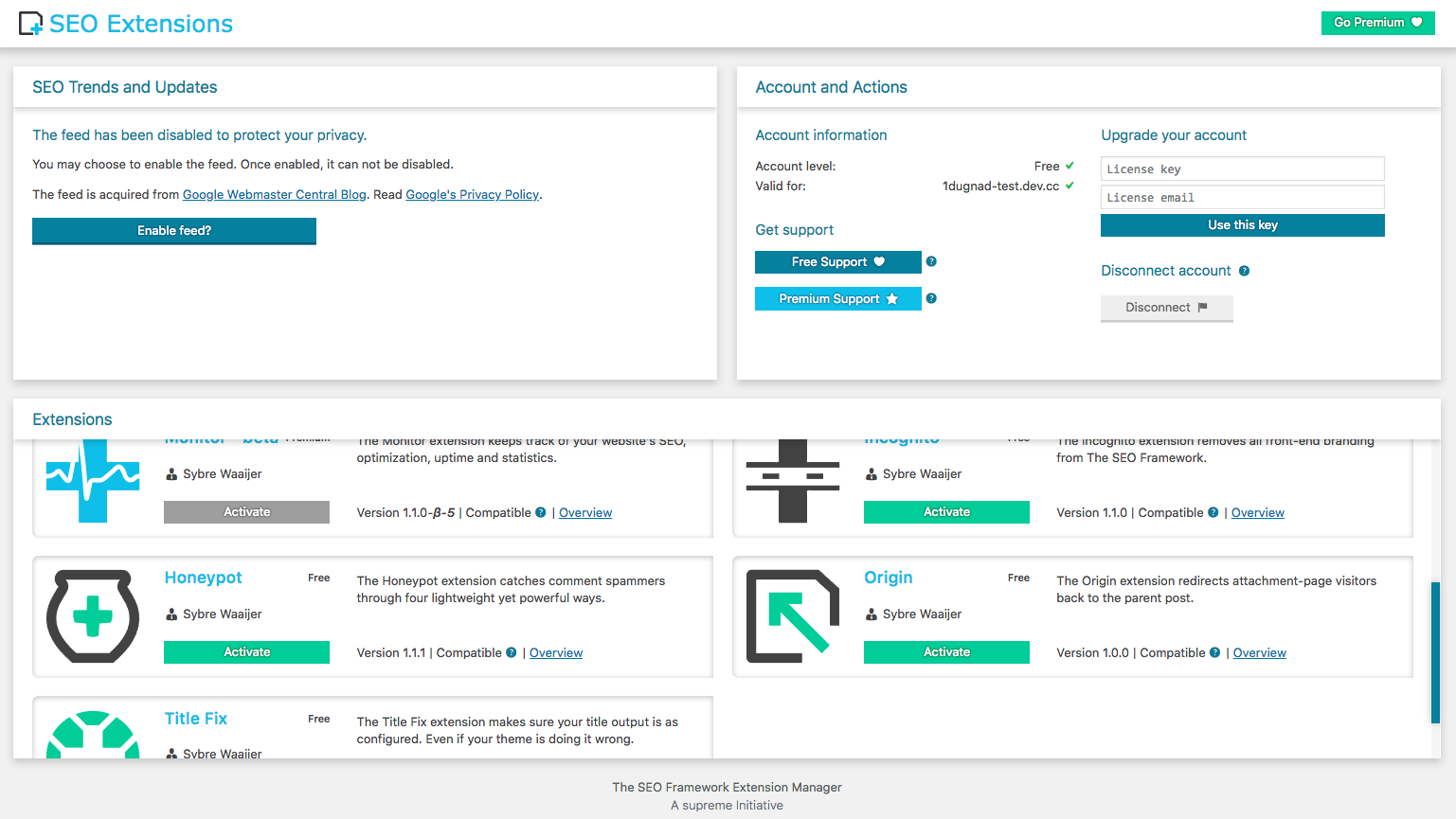Click Enable feed? button
This screenshot has height=819, width=1456.
[174, 231]
